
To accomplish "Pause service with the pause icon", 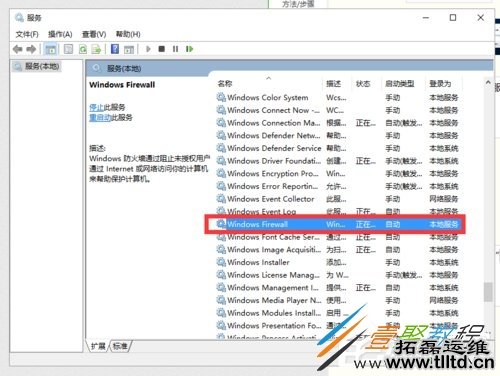I will pyautogui.click(x=175, y=49).
